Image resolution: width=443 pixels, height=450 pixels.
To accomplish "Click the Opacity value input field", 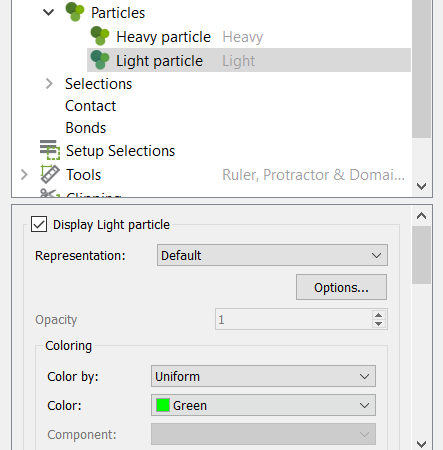I will [293, 319].
